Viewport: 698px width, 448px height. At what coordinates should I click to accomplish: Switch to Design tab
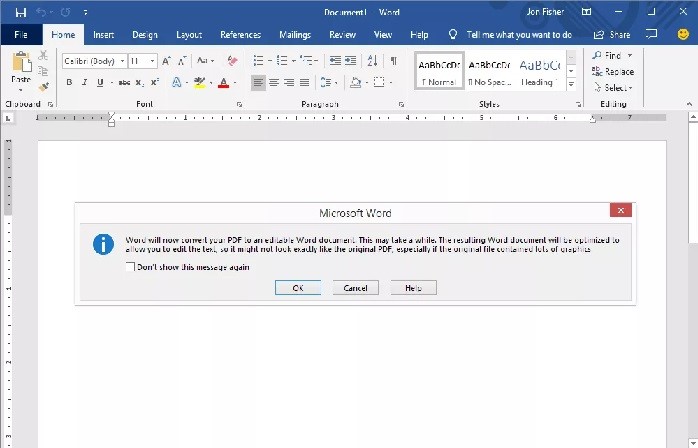(145, 35)
